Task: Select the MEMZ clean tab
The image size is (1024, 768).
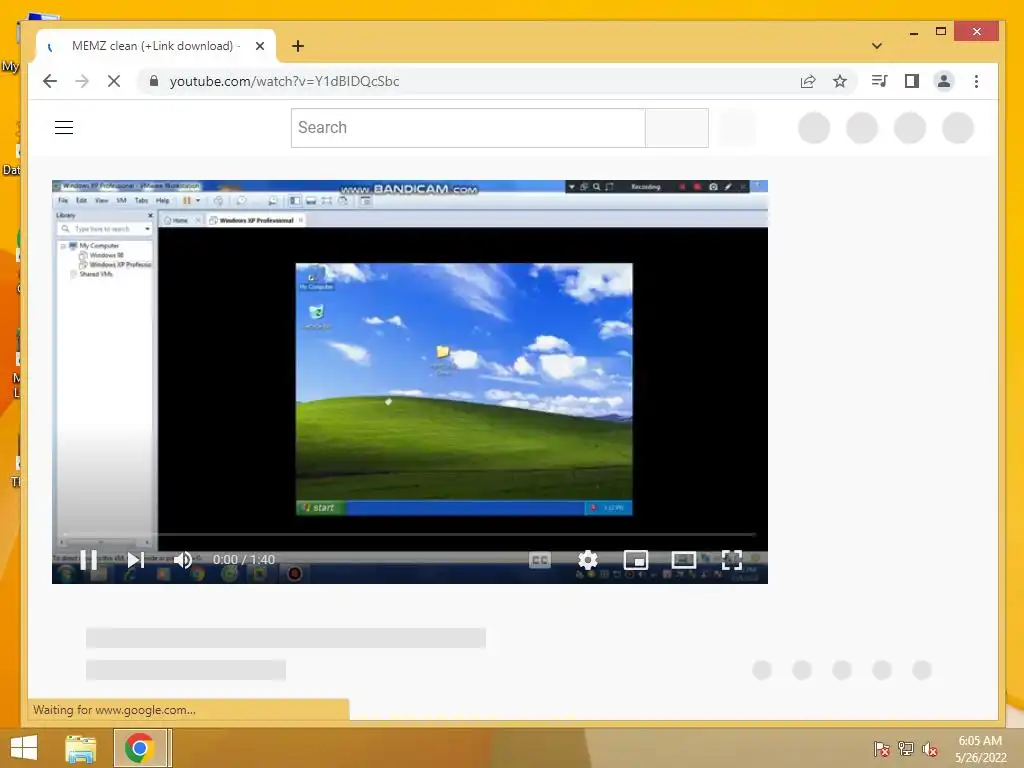Action: [x=155, y=46]
